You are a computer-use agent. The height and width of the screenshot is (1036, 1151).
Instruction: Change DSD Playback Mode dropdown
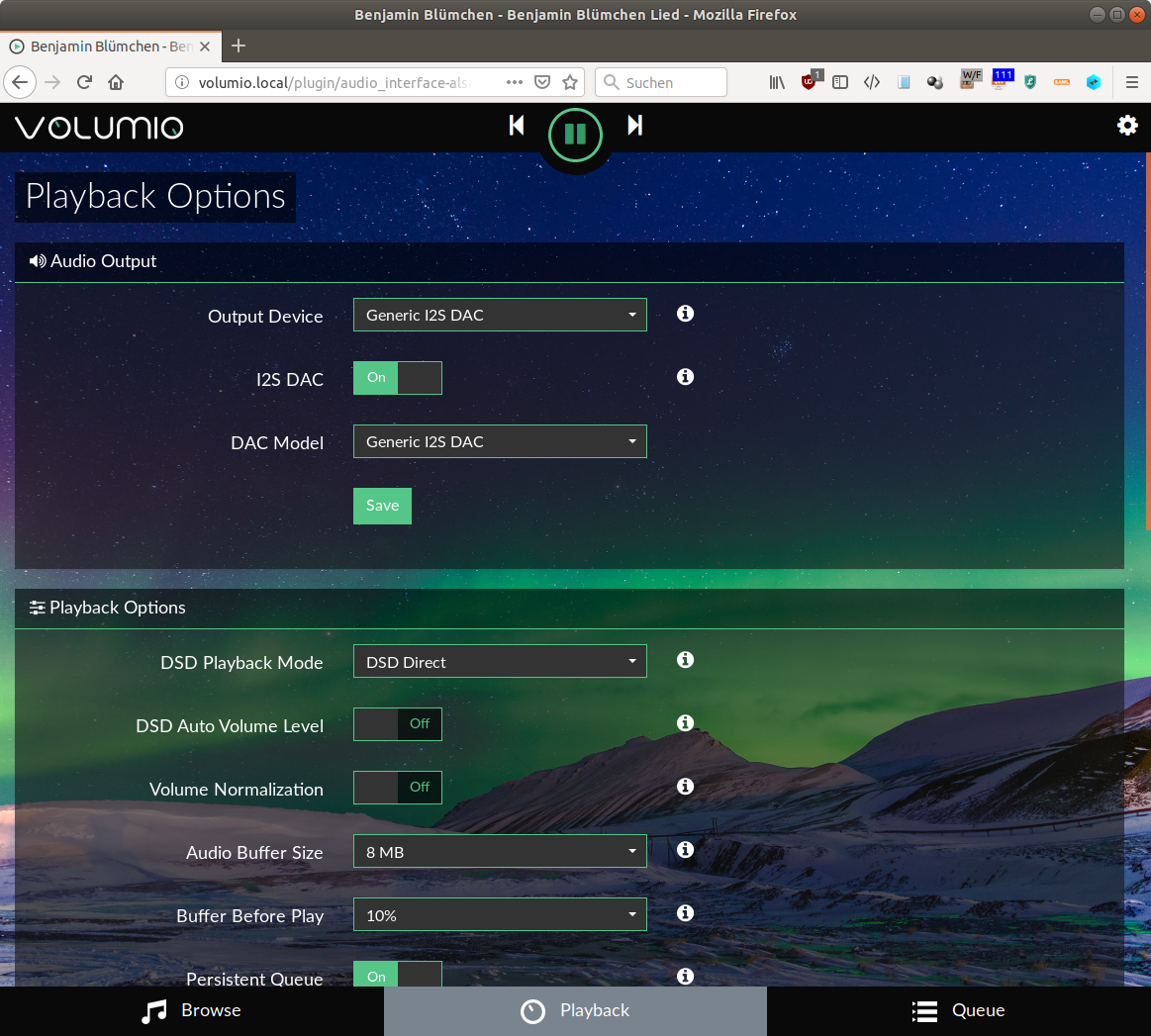click(500, 661)
